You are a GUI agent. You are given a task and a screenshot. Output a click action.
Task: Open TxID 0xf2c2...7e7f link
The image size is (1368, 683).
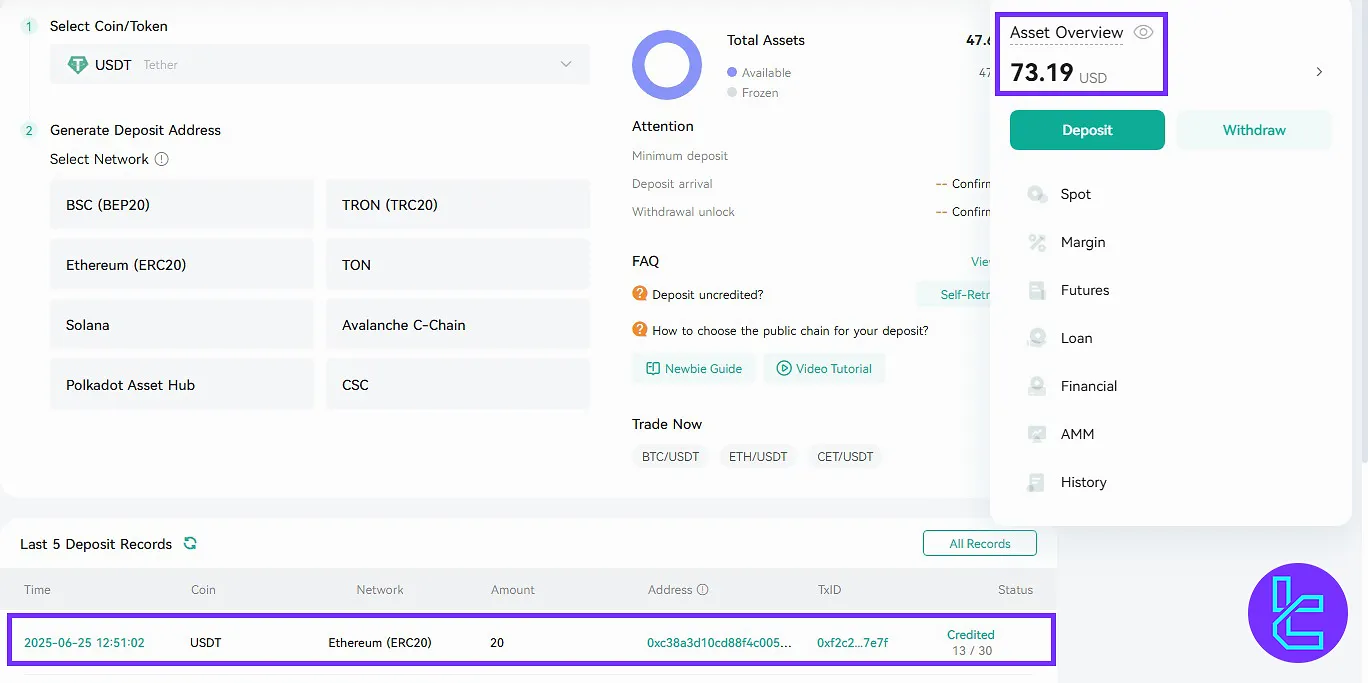(x=852, y=643)
